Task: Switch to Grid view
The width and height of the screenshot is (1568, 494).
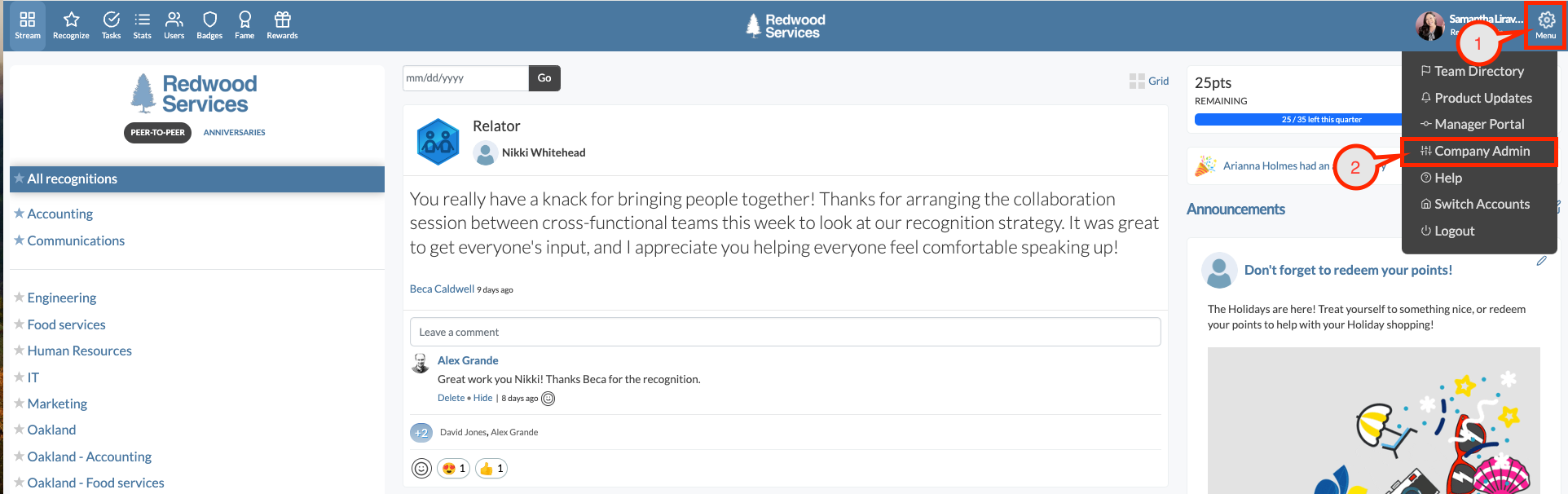Action: (x=1149, y=81)
